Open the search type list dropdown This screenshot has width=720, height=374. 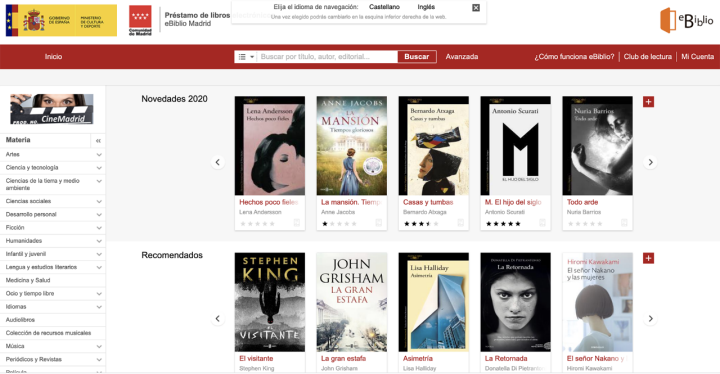point(246,57)
